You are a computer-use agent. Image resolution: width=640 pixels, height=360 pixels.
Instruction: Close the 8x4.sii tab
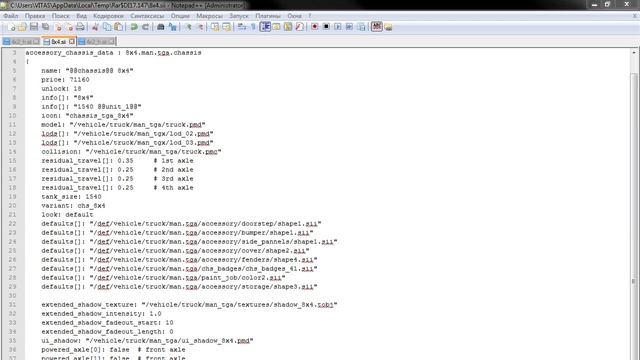[72, 42]
